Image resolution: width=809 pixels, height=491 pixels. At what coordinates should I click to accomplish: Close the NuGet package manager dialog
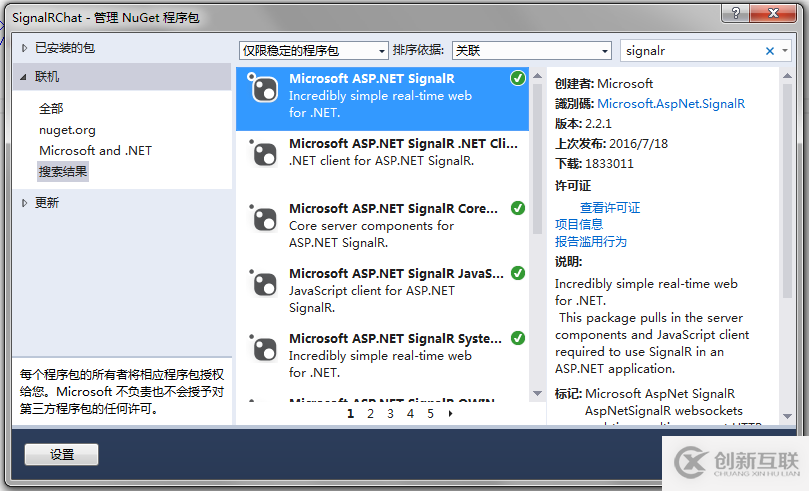[773, 13]
